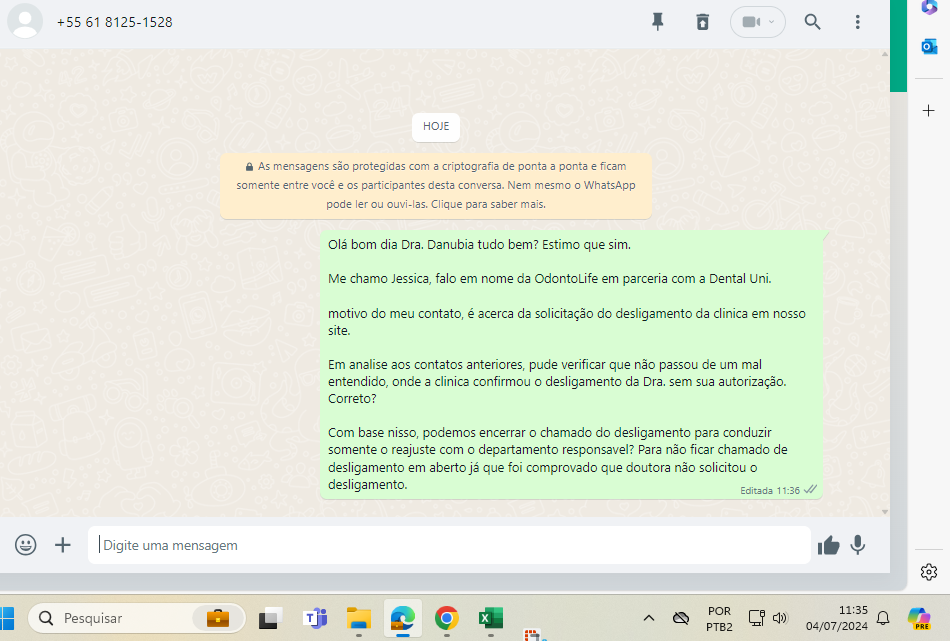
Task: Open Excel from the taskbar
Action: [491, 618]
